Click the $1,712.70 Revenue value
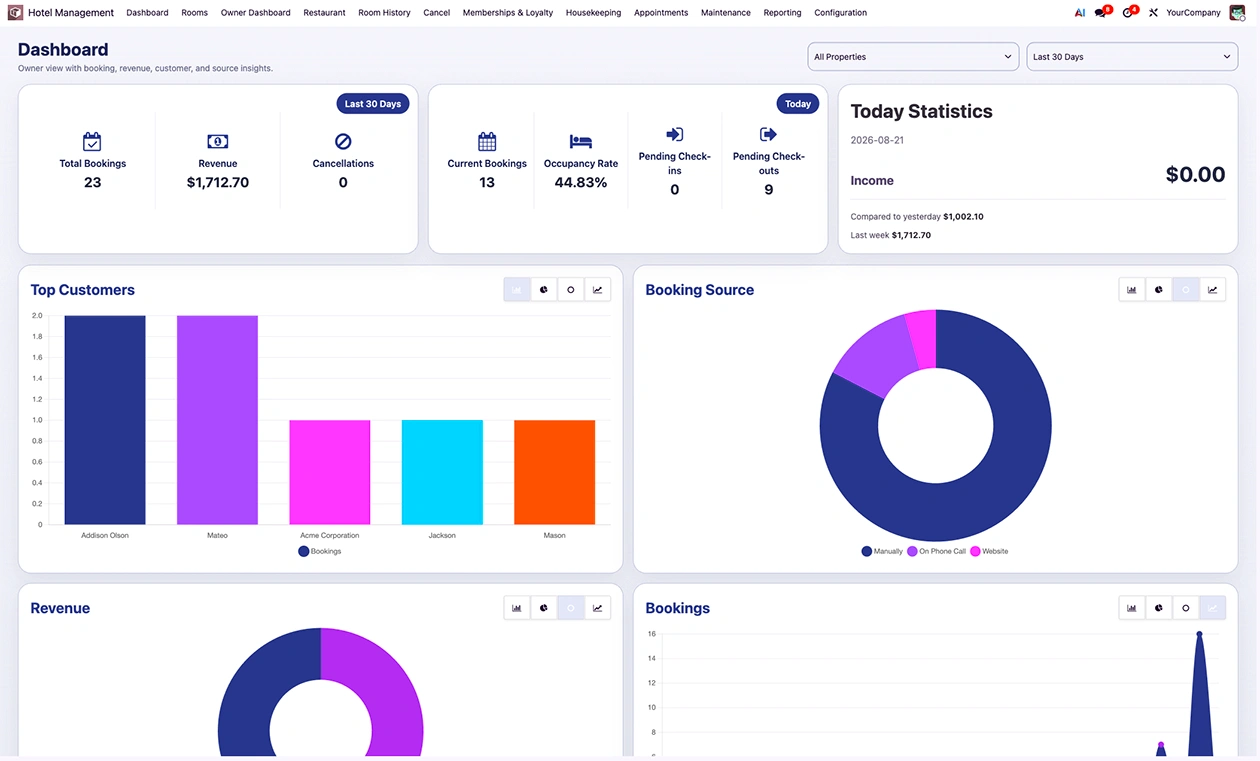1260x761 pixels. pyautogui.click(x=218, y=183)
